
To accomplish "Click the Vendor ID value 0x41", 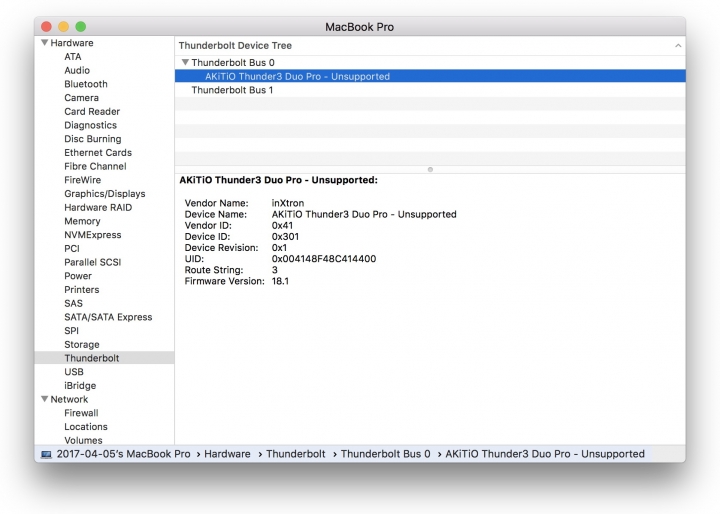I will point(282,226).
